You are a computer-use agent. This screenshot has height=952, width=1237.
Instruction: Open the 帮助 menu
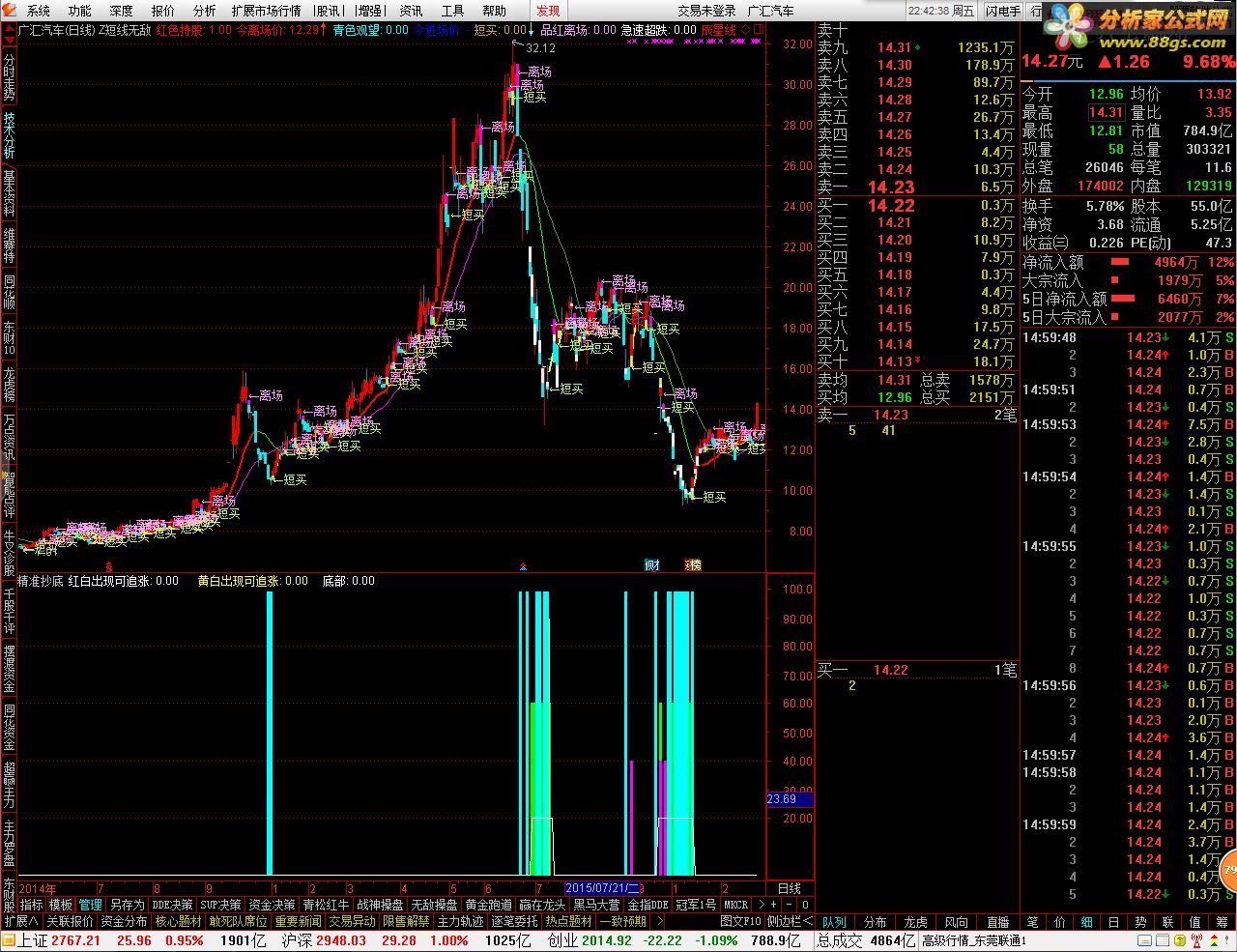click(494, 11)
